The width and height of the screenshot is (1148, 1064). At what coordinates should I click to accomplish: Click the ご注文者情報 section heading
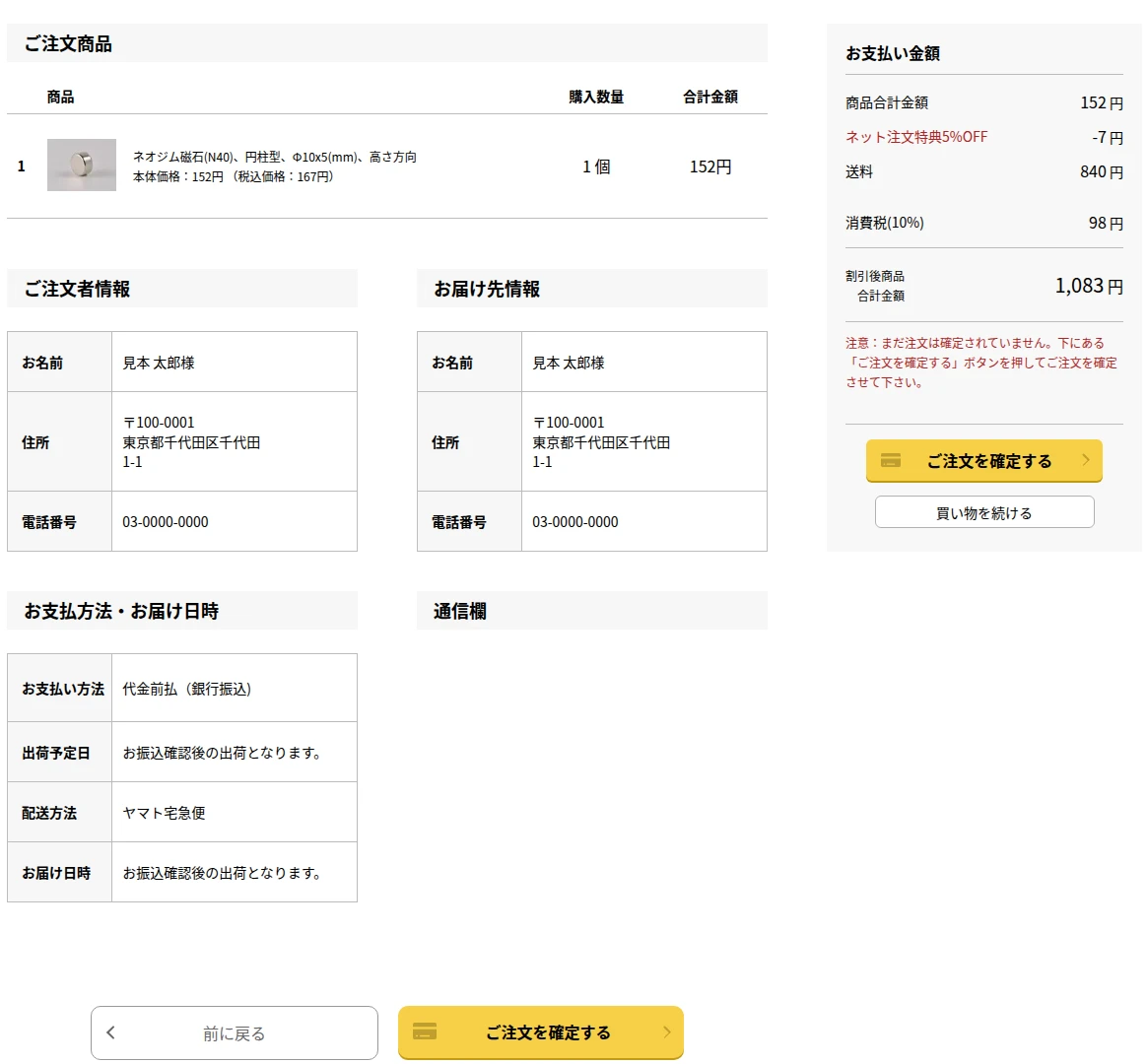(x=77, y=289)
